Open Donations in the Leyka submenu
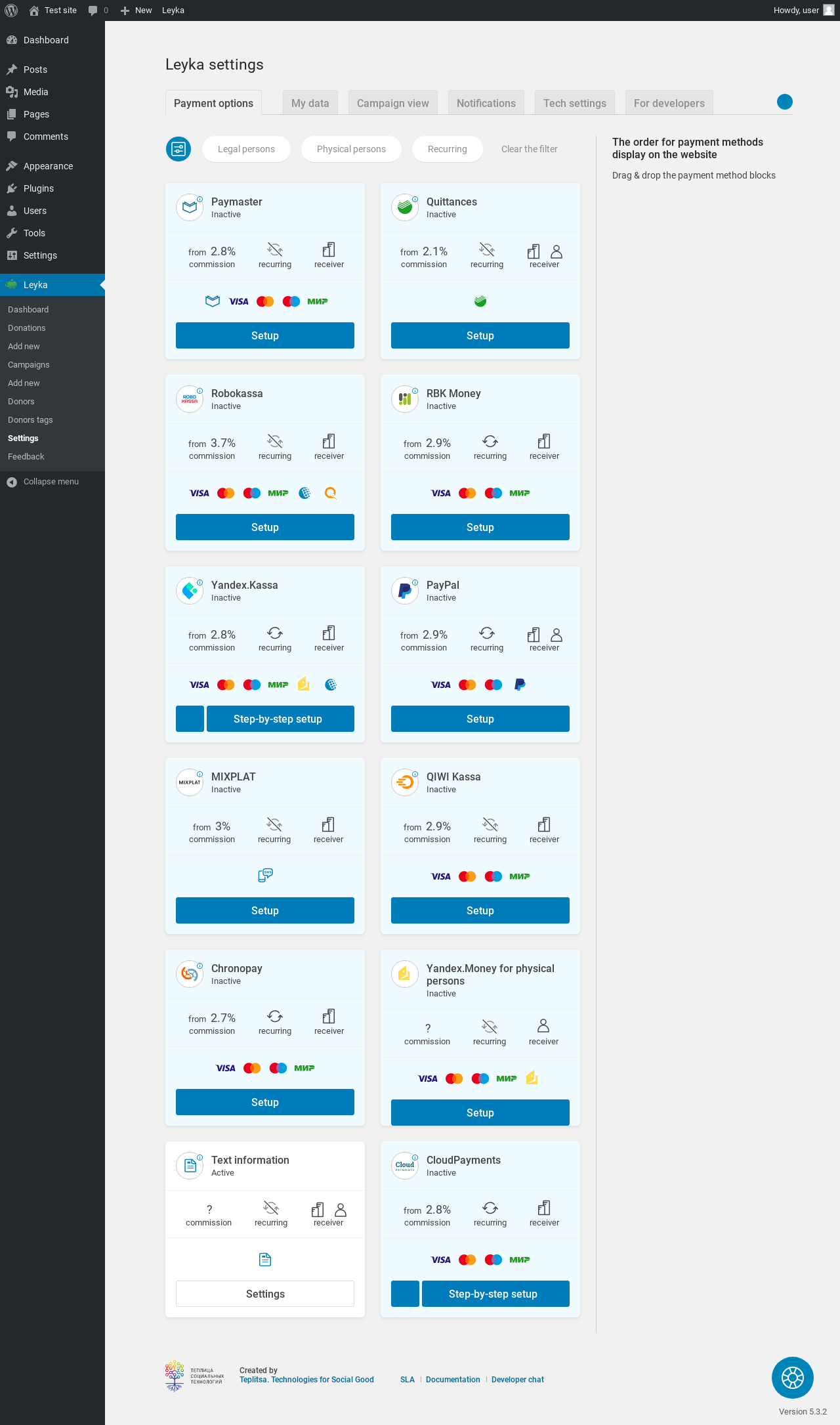The width and height of the screenshot is (840, 1425). (52, 328)
